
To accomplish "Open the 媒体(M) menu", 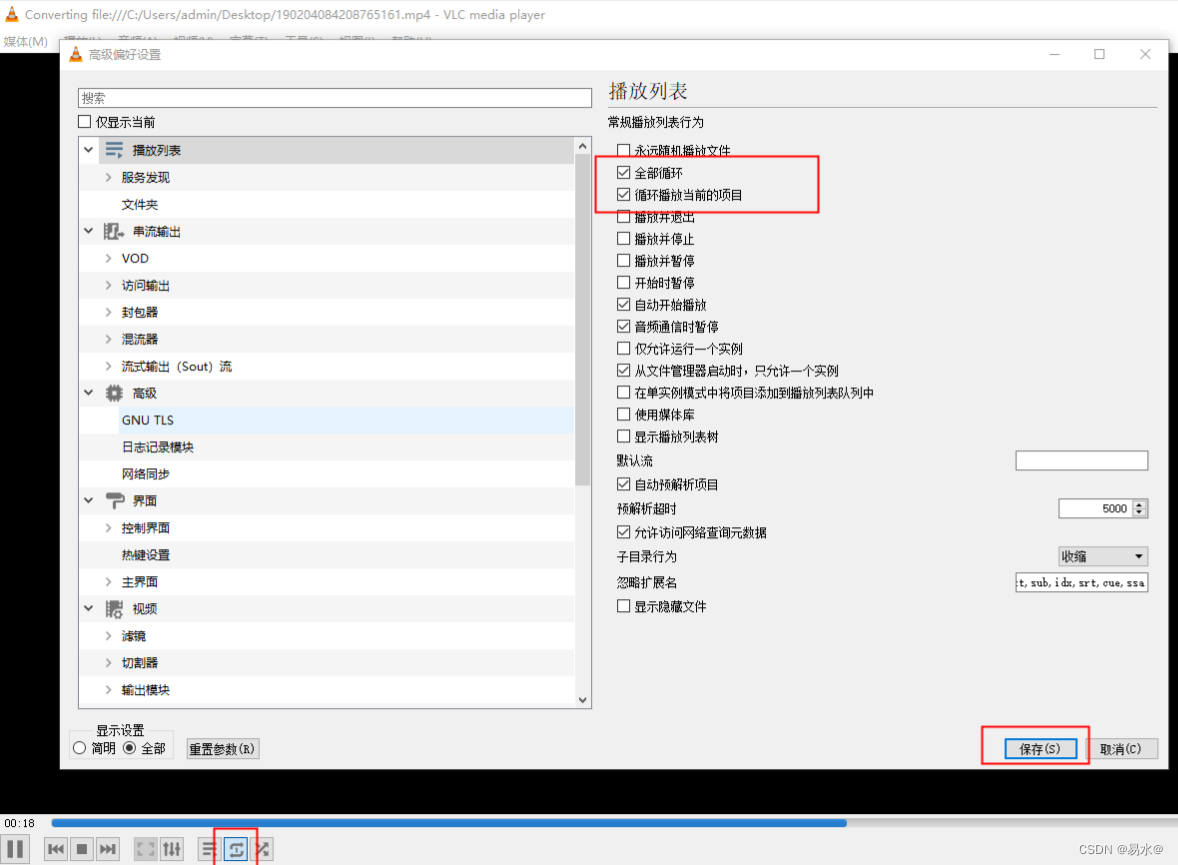I will pos(24,42).
